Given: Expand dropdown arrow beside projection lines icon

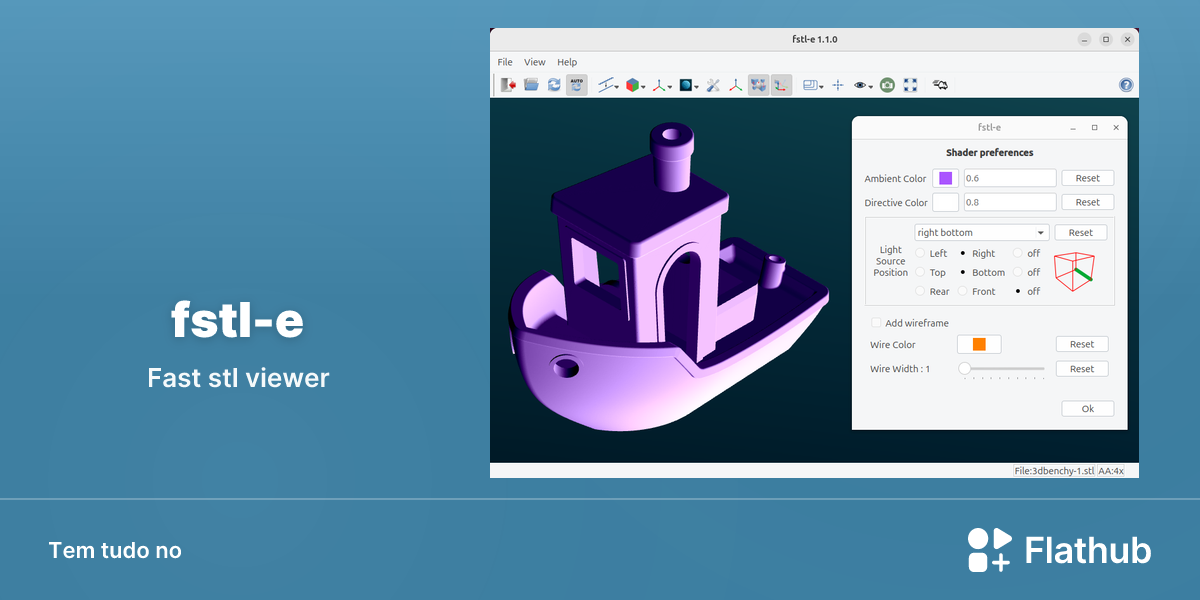Looking at the screenshot, I should tap(617, 87).
